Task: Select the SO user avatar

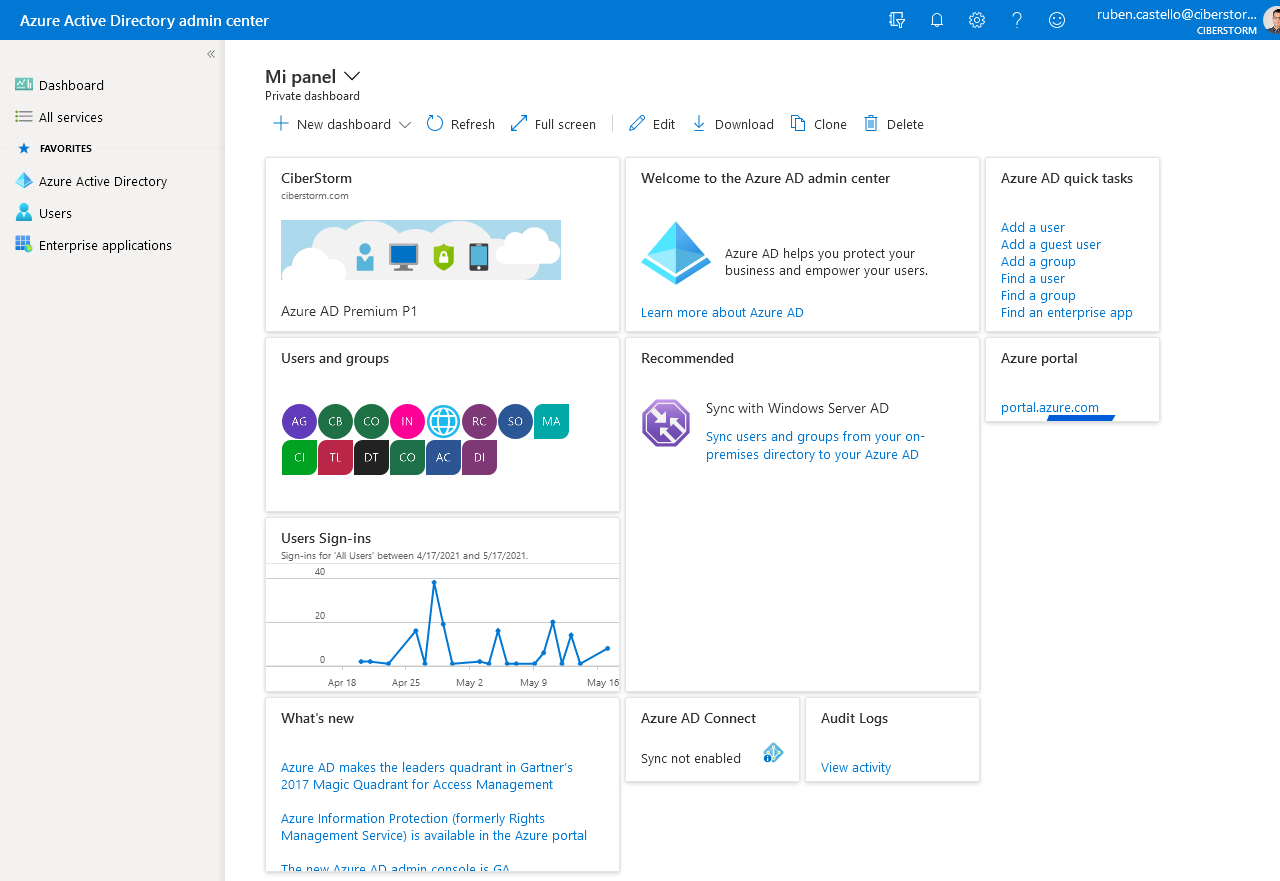Action: (x=515, y=421)
